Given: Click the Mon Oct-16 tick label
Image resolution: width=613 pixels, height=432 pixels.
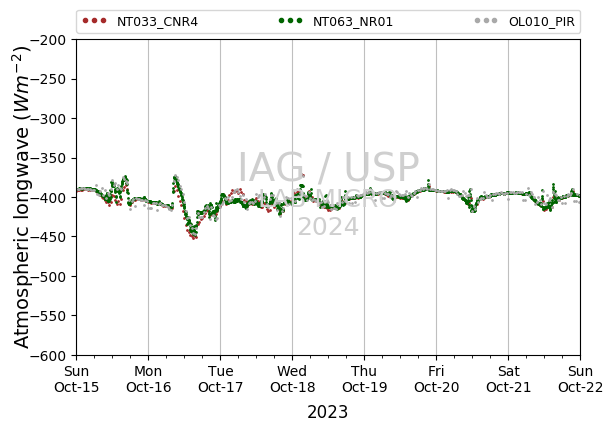Looking at the screenshot, I should [149, 379].
